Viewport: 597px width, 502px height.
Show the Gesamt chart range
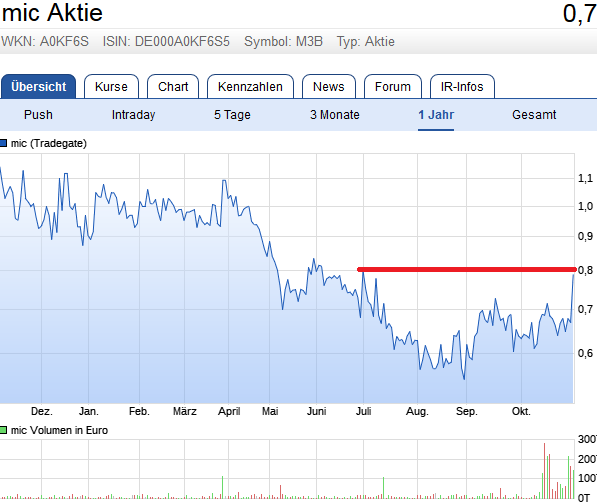(534, 115)
